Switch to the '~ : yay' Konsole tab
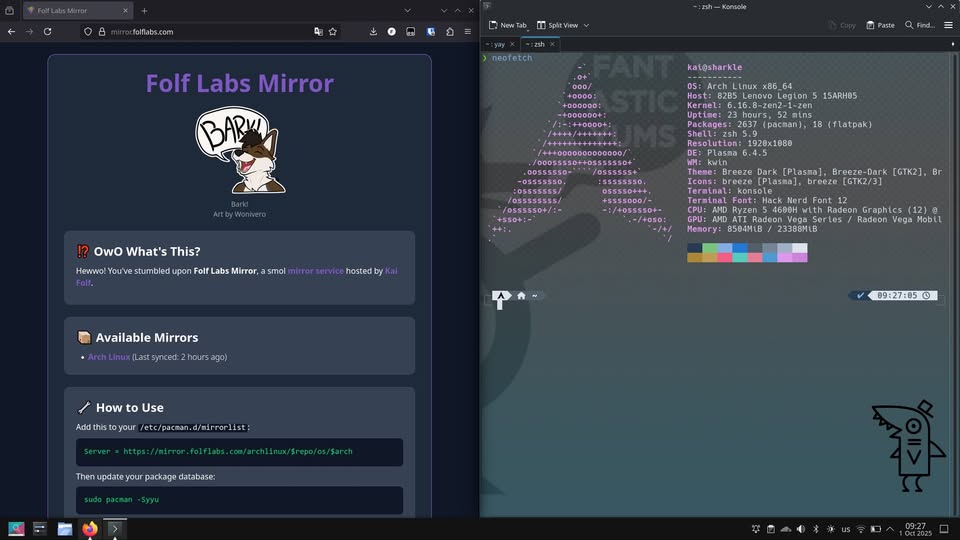Image resolution: width=960 pixels, height=540 pixels. click(499, 44)
